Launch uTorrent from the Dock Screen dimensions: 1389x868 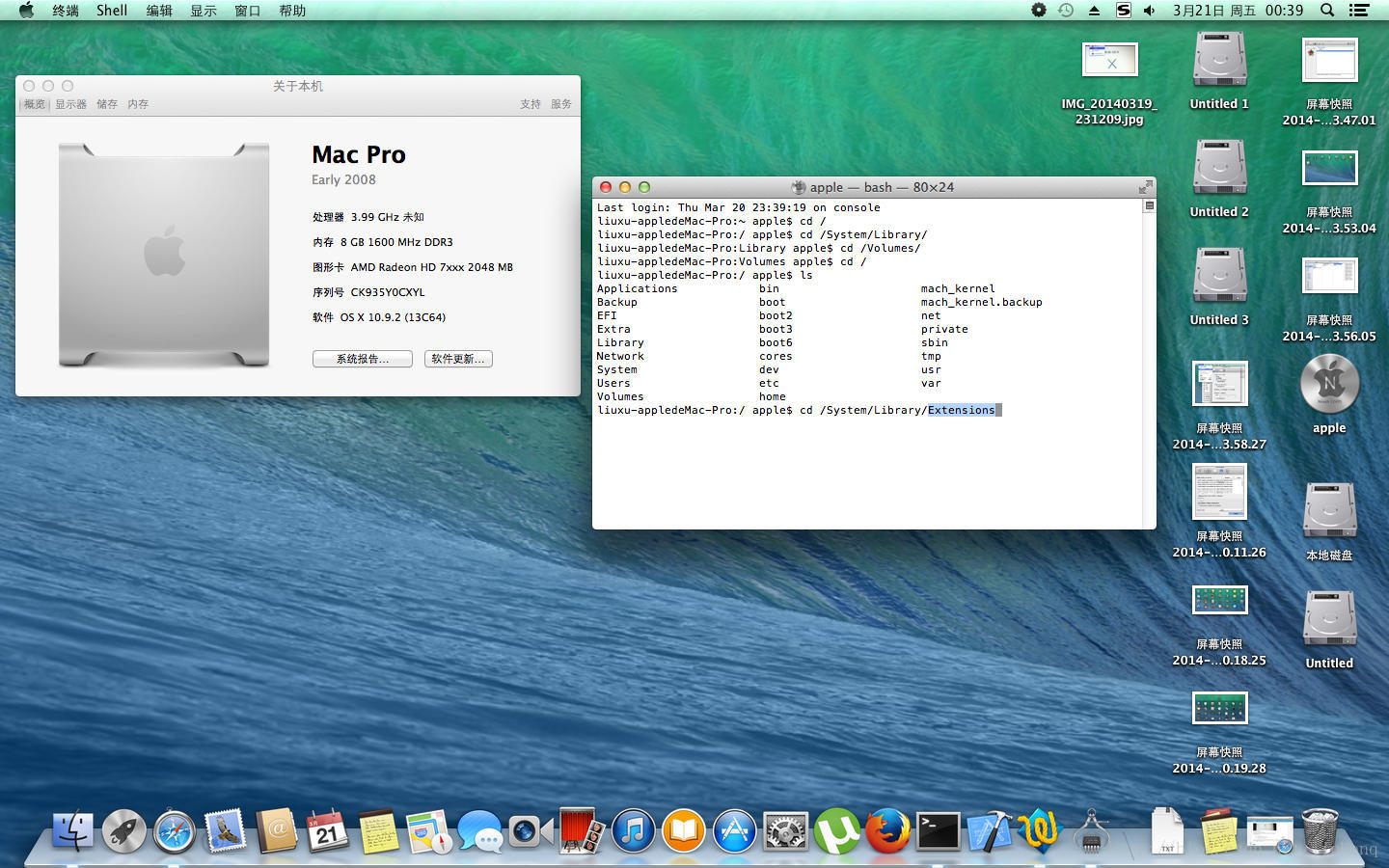(836, 830)
